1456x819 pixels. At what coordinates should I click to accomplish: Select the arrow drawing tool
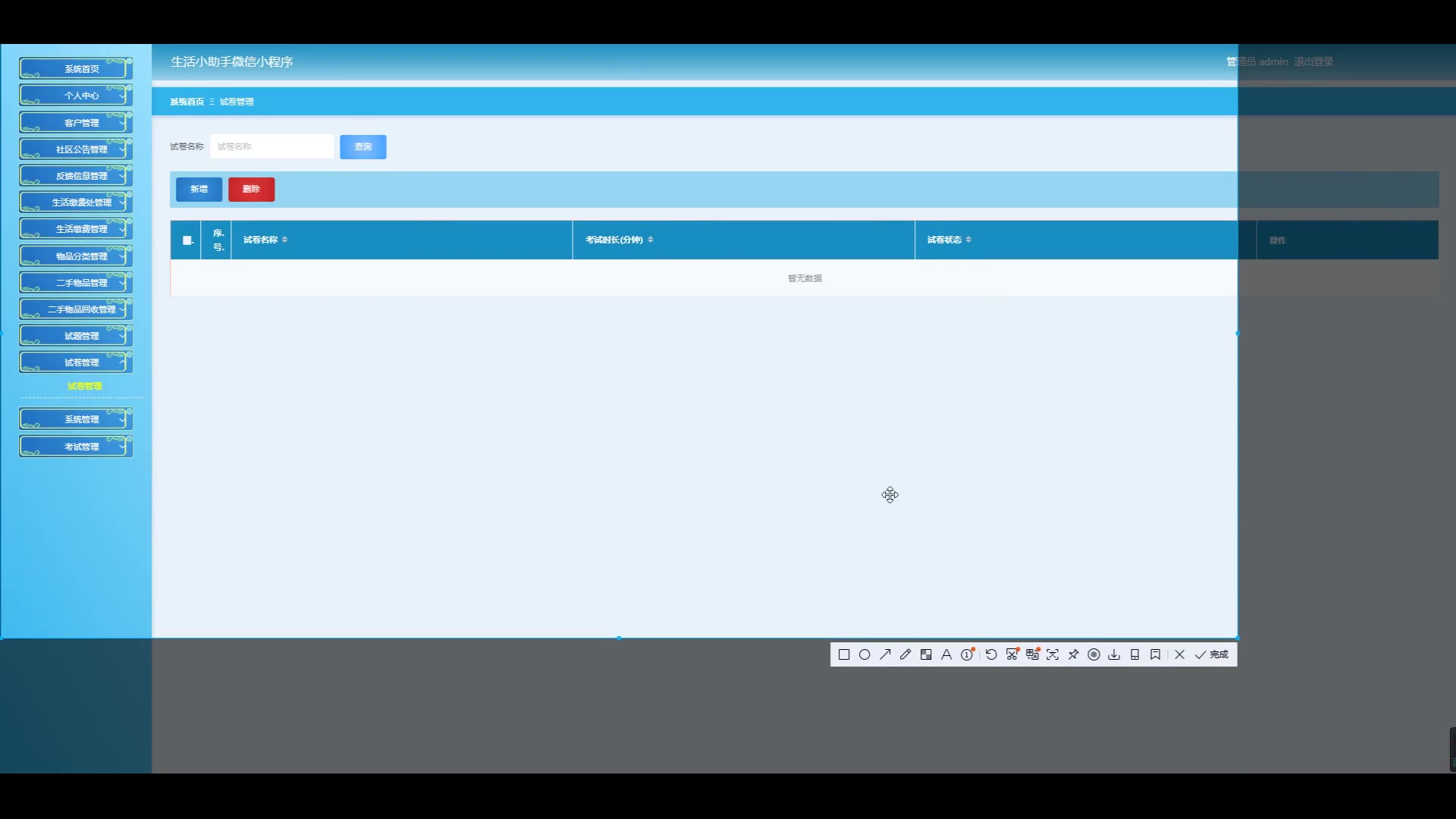885,654
